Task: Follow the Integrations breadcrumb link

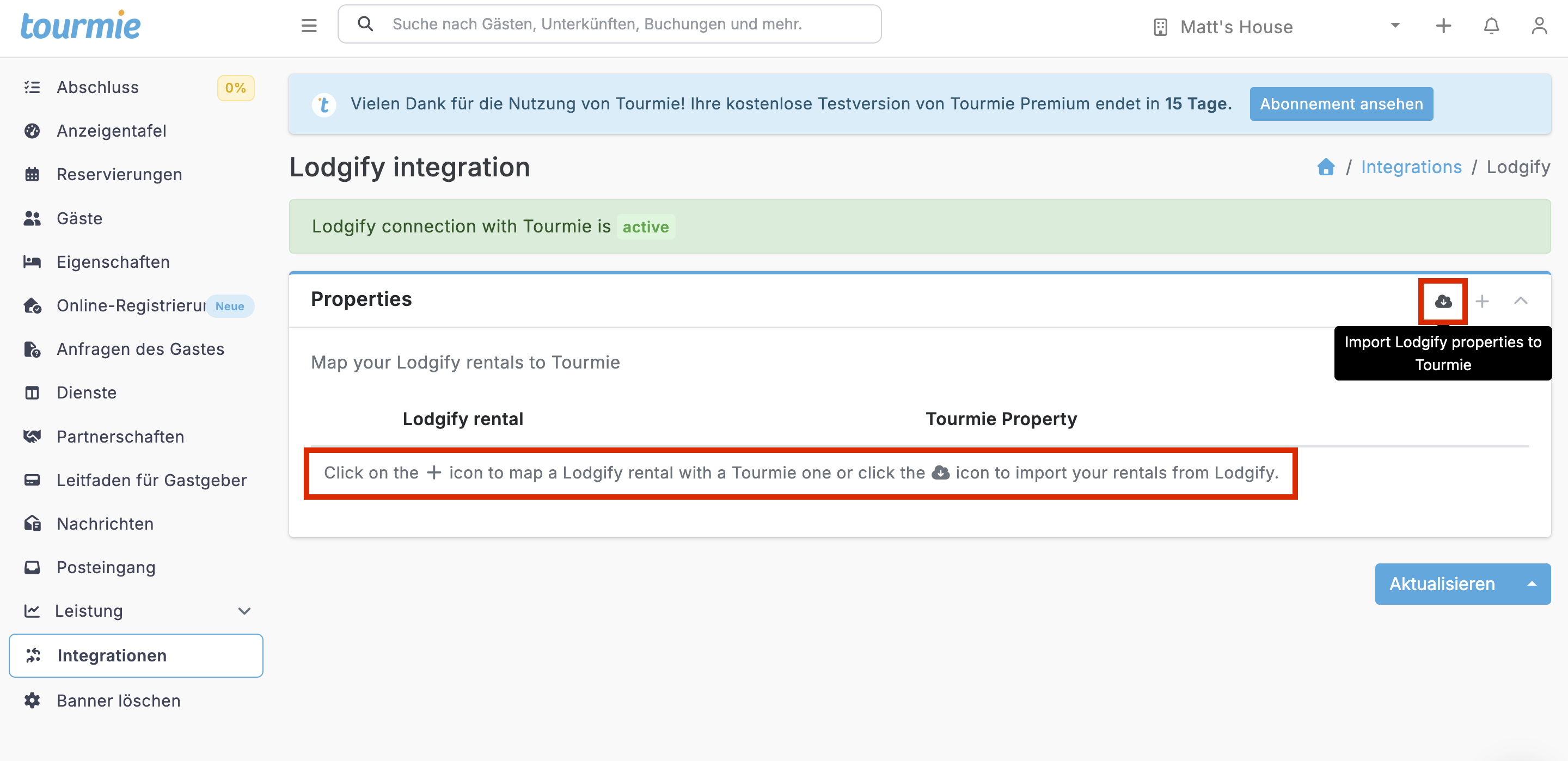Action: (x=1411, y=167)
